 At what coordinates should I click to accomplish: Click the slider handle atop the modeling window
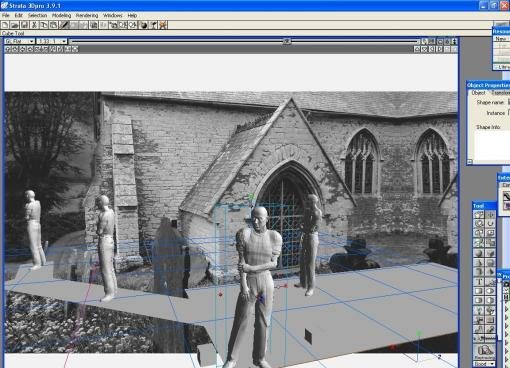click(286, 41)
